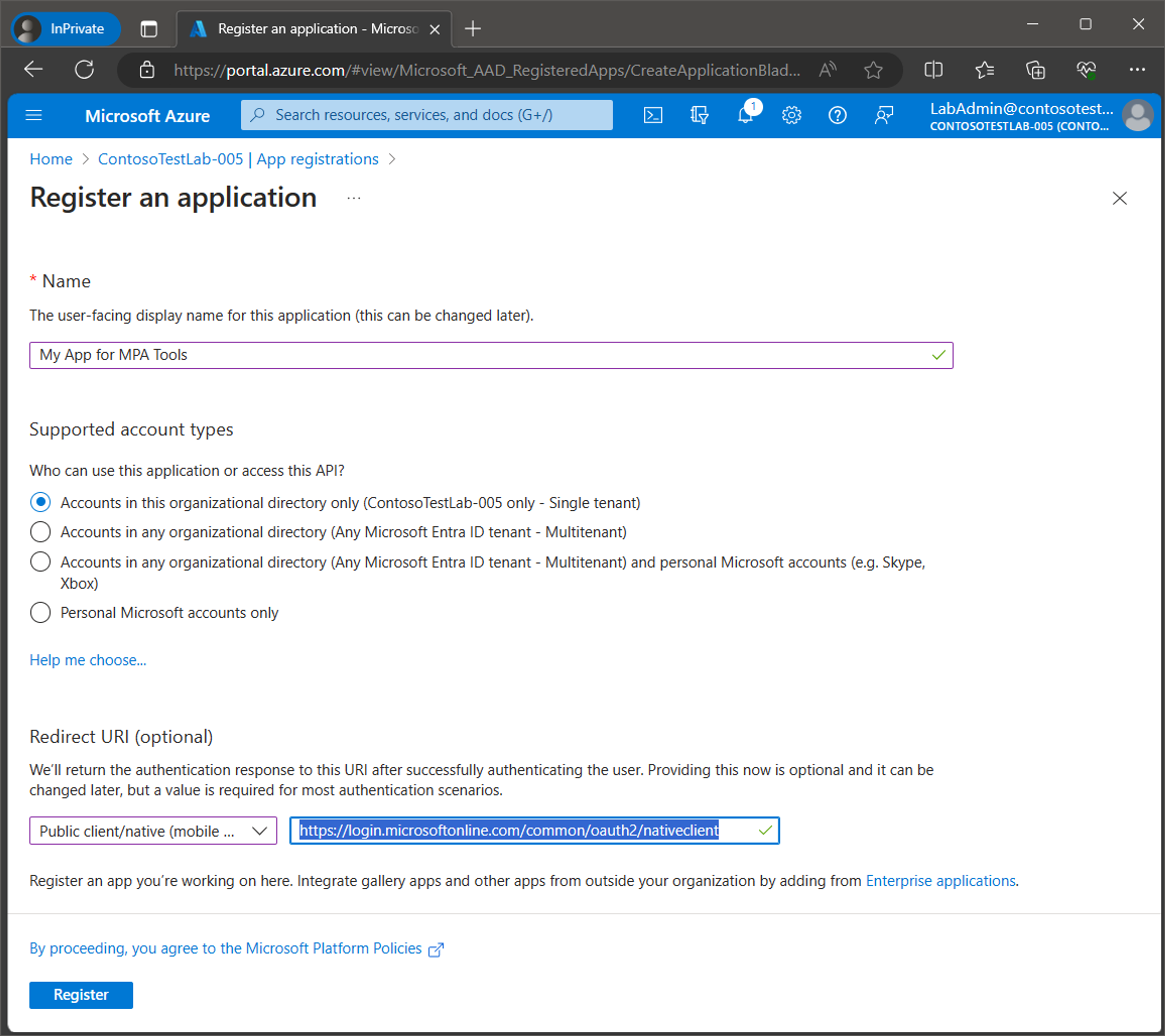The image size is (1165, 1036).
Task: Open portal settings gear
Action: pyautogui.click(x=791, y=116)
